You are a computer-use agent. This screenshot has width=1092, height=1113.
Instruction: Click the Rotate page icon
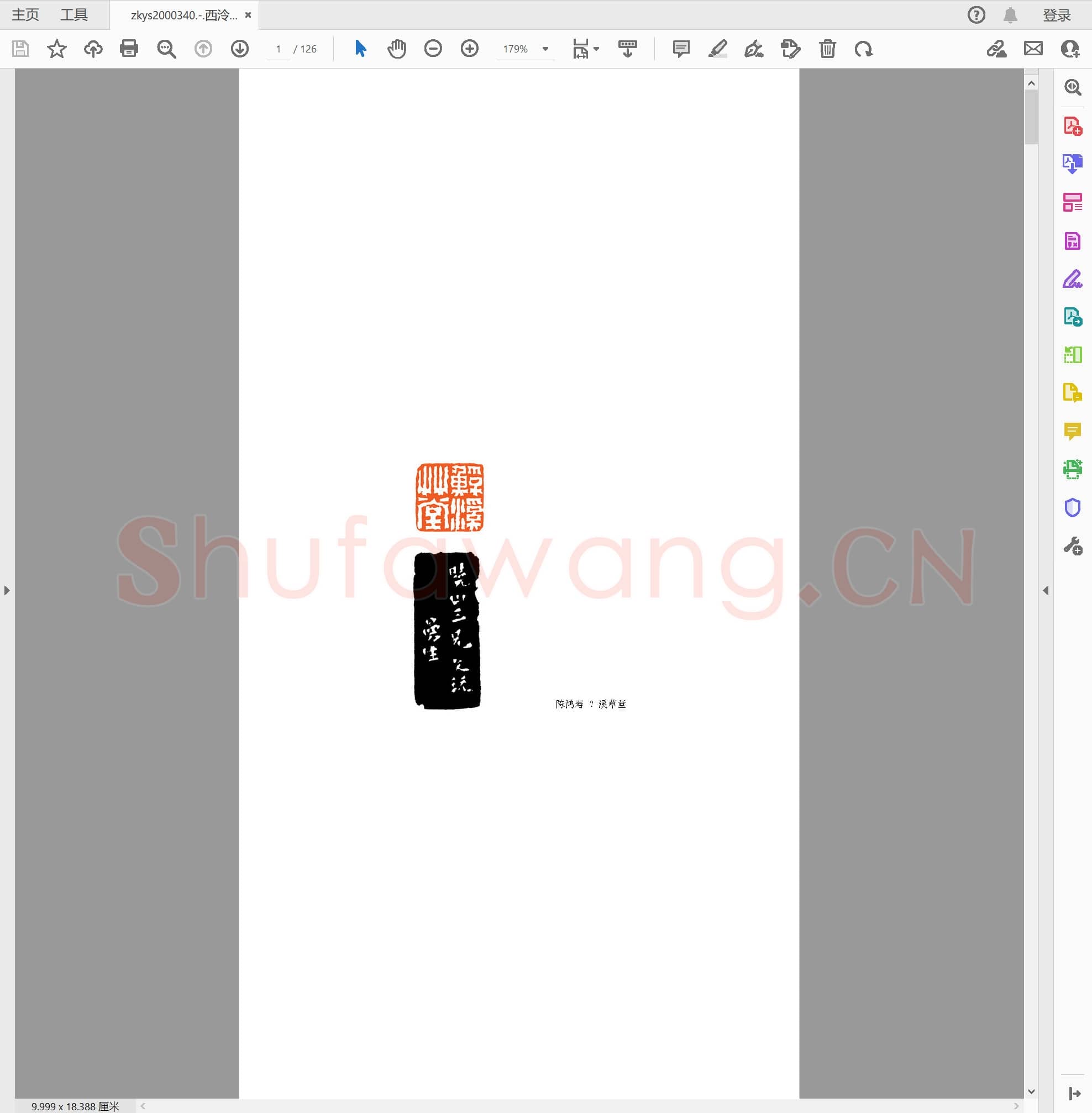pyautogui.click(x=864, y=49)
